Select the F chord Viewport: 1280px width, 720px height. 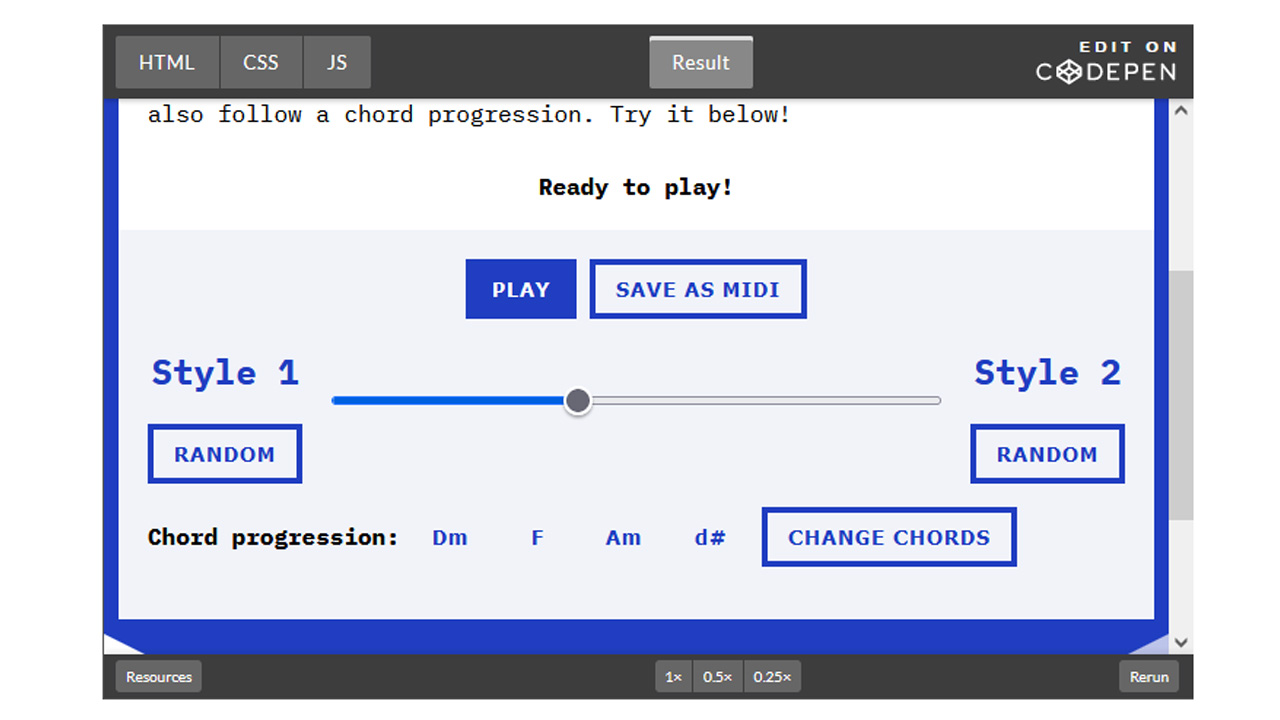(x=537, y=538)
